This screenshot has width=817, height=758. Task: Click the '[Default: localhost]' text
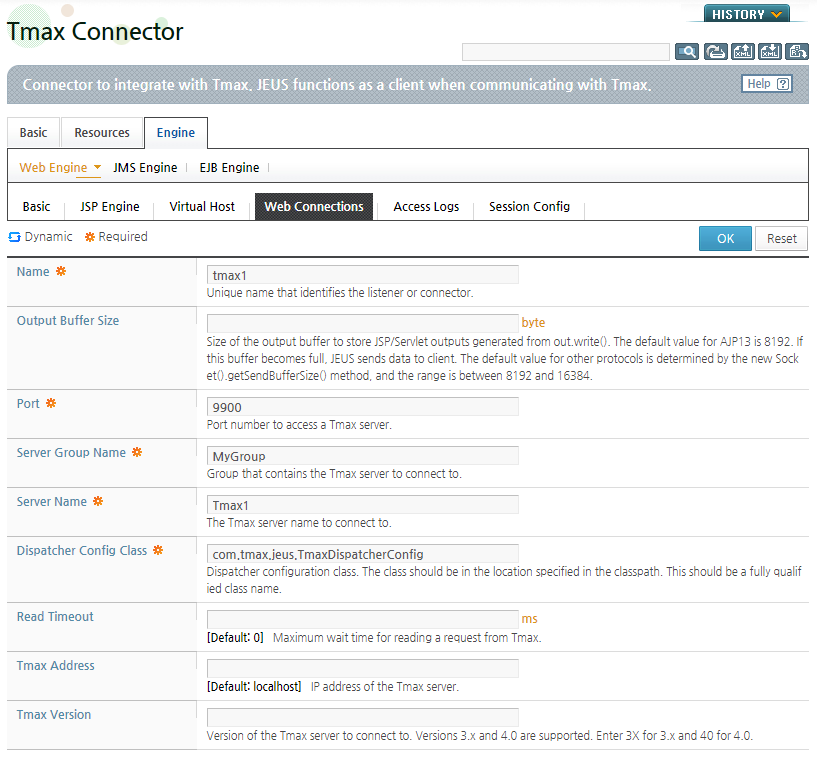click(254, 687)
